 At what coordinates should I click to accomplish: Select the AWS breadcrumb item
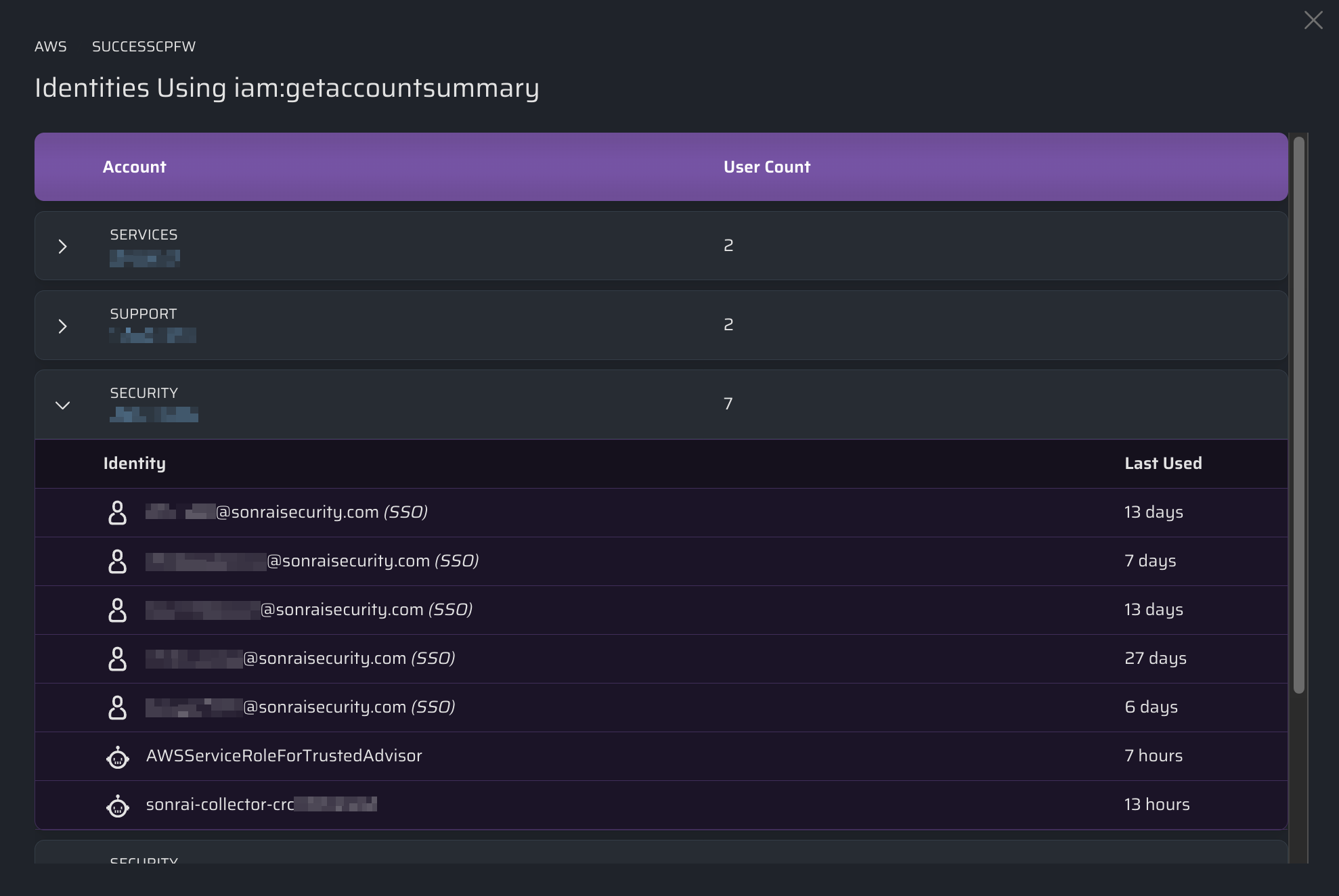(x=51, y=47)
